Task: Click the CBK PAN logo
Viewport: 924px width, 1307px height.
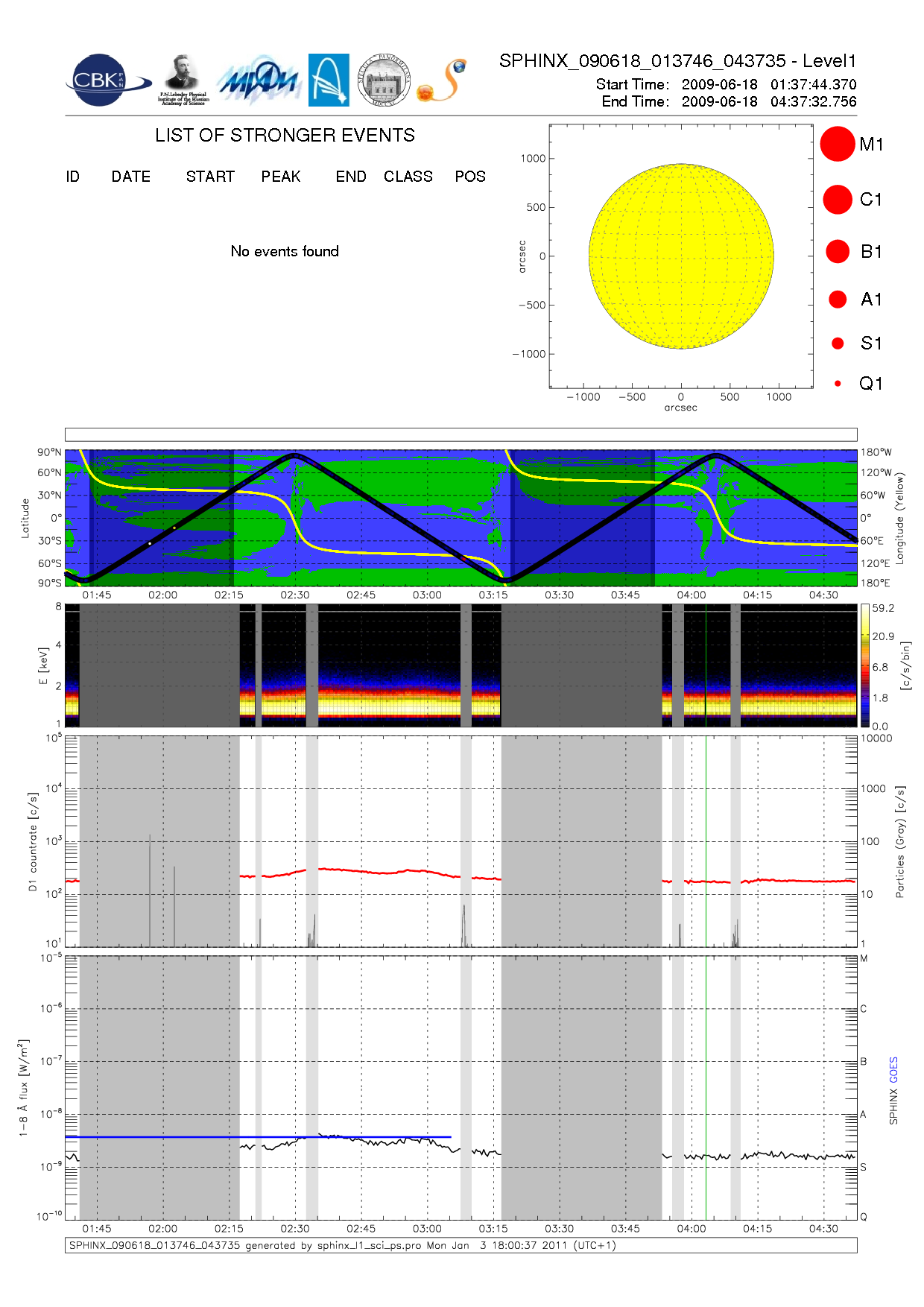Action: pyautogui.click(x=107, y=80)
